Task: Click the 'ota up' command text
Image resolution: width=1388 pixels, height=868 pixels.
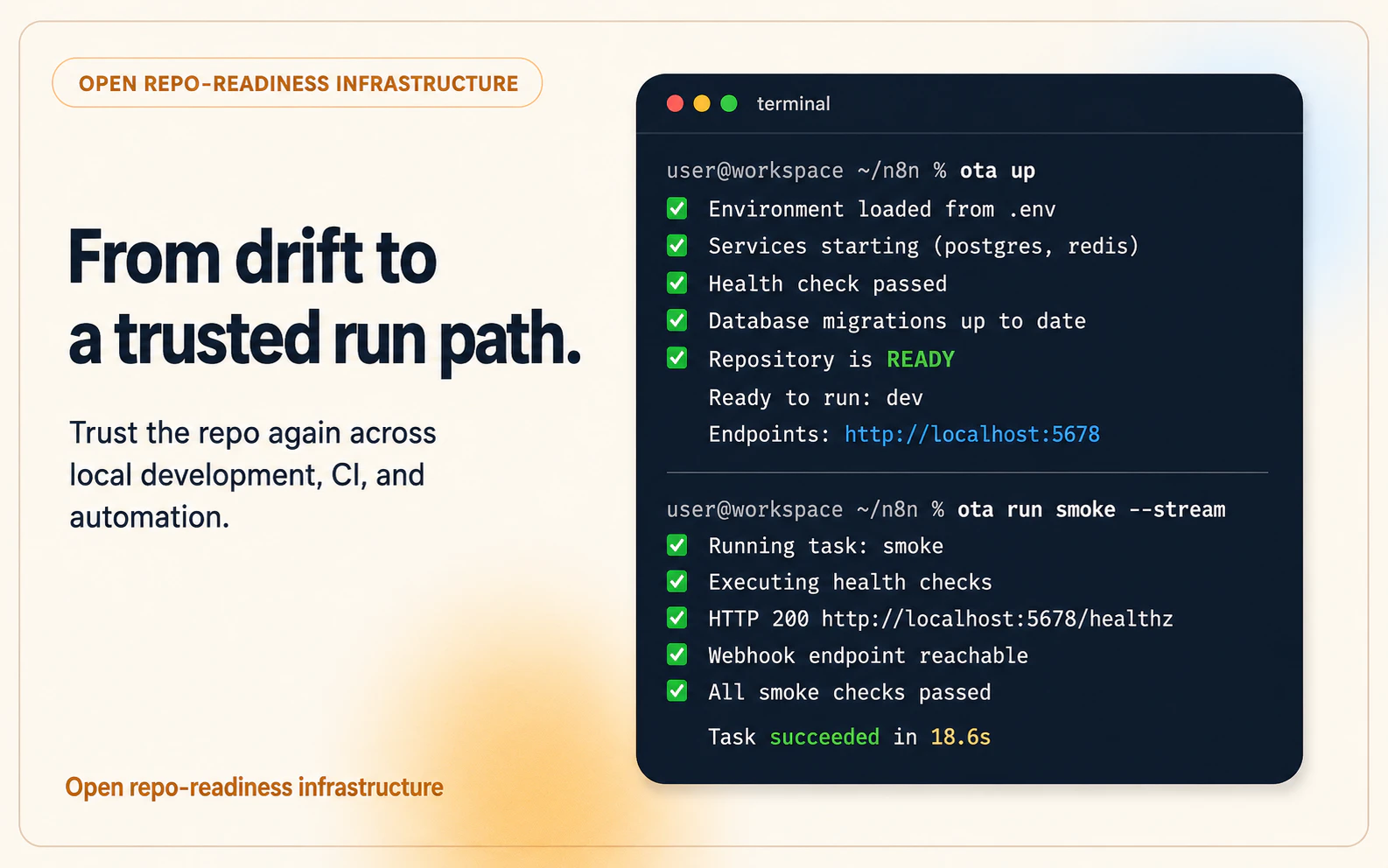Action: coord(998,171)
